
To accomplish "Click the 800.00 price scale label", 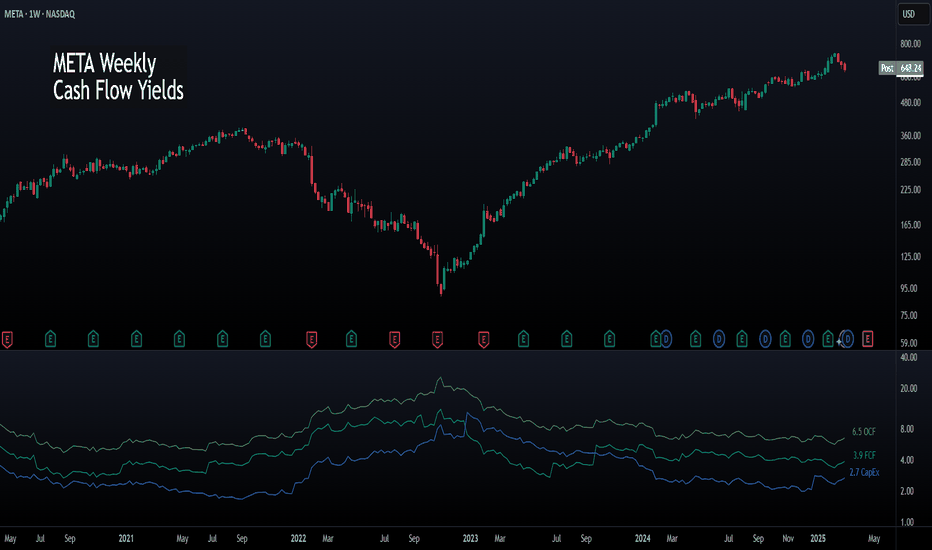I will (x=910, y=44).
